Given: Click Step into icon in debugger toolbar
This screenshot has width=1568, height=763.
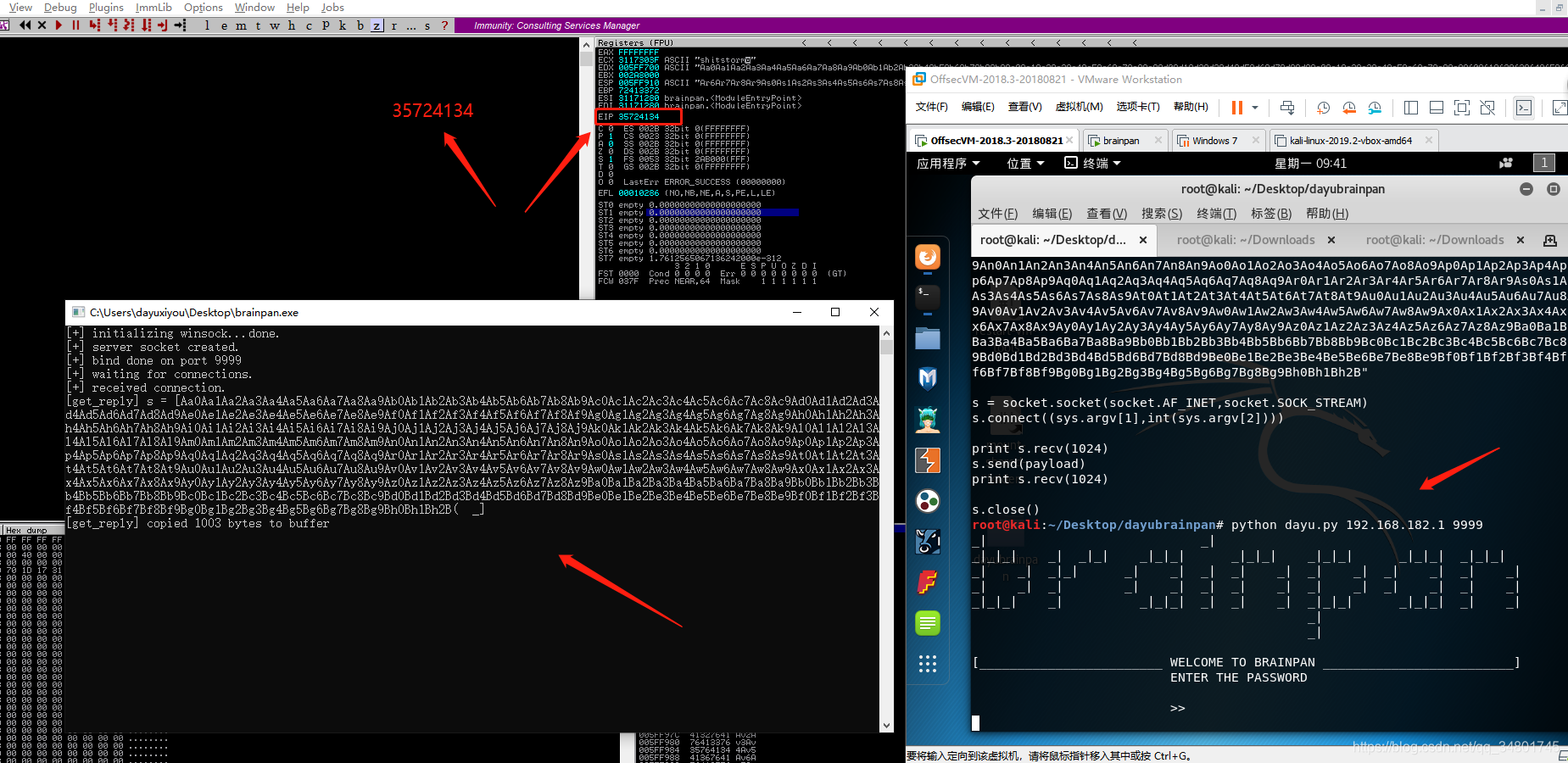Looking at the screenshot, I should click(94, 25).
